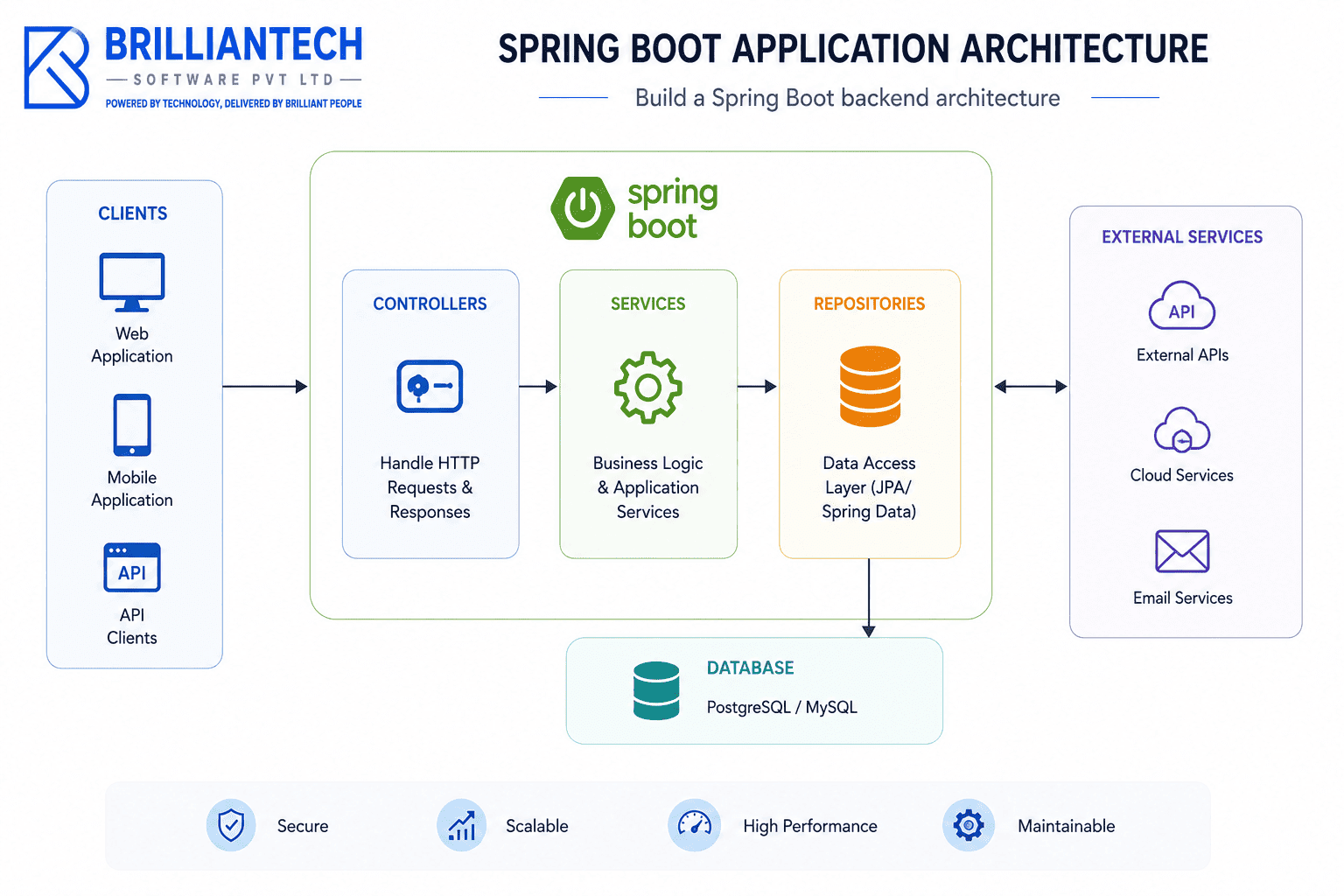Click the CONTROLLERS heading
The image size is (1344, 896).
[430, 304]
